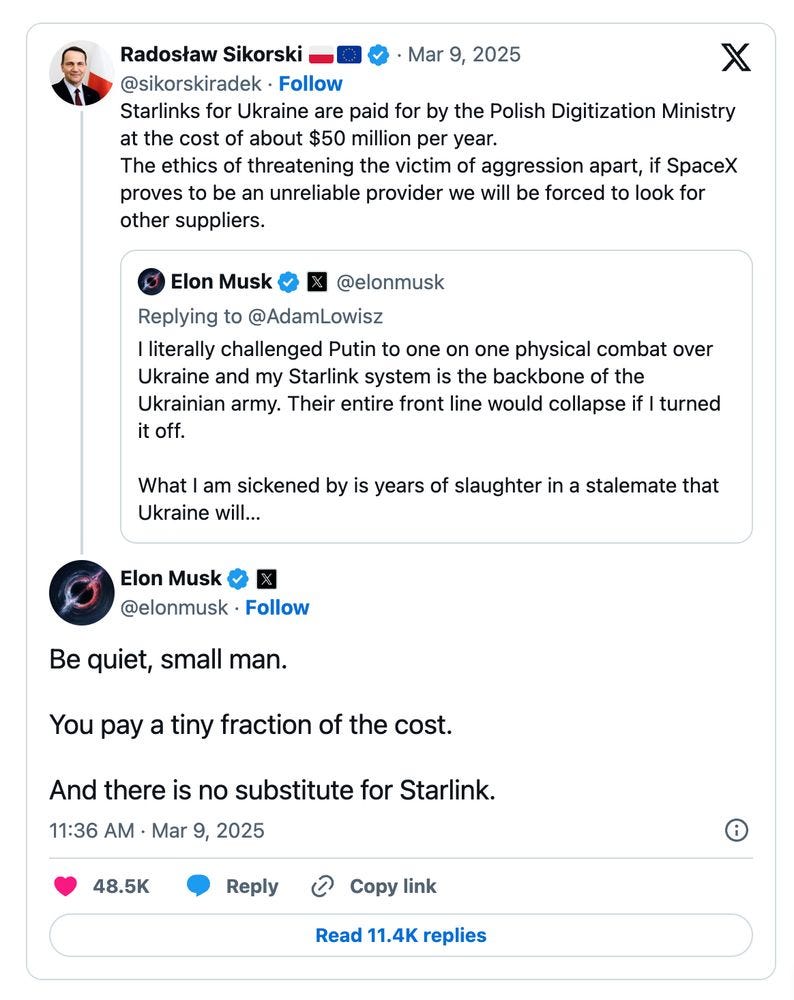Open the quoted tweet replying to @AdamLowisz
794x1000 pixels.
point(436,420)
